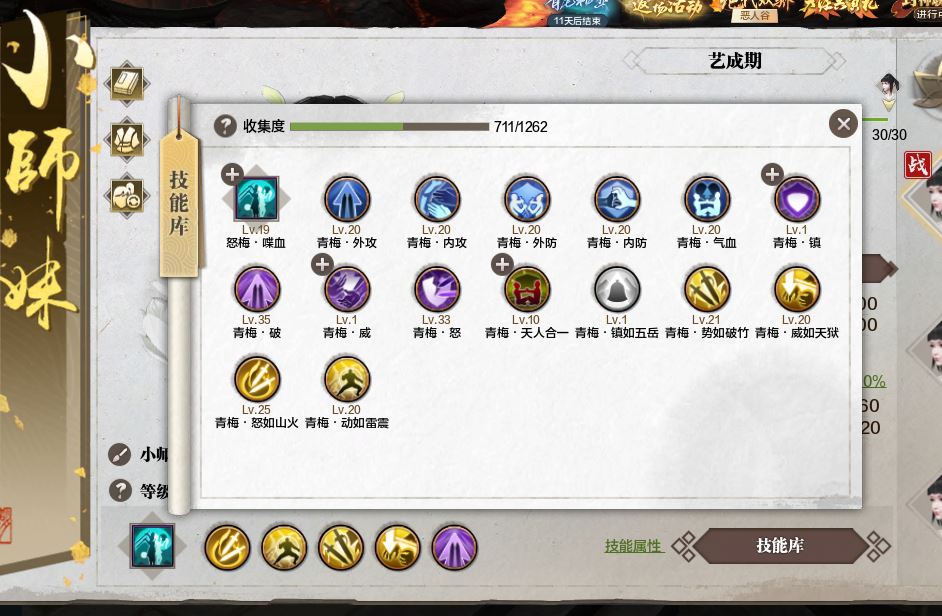The height and width of the screenshot is (616, 942).
Task: Click the 青梅·镇如五岳 bell skill icon
Action: point(617,289)
